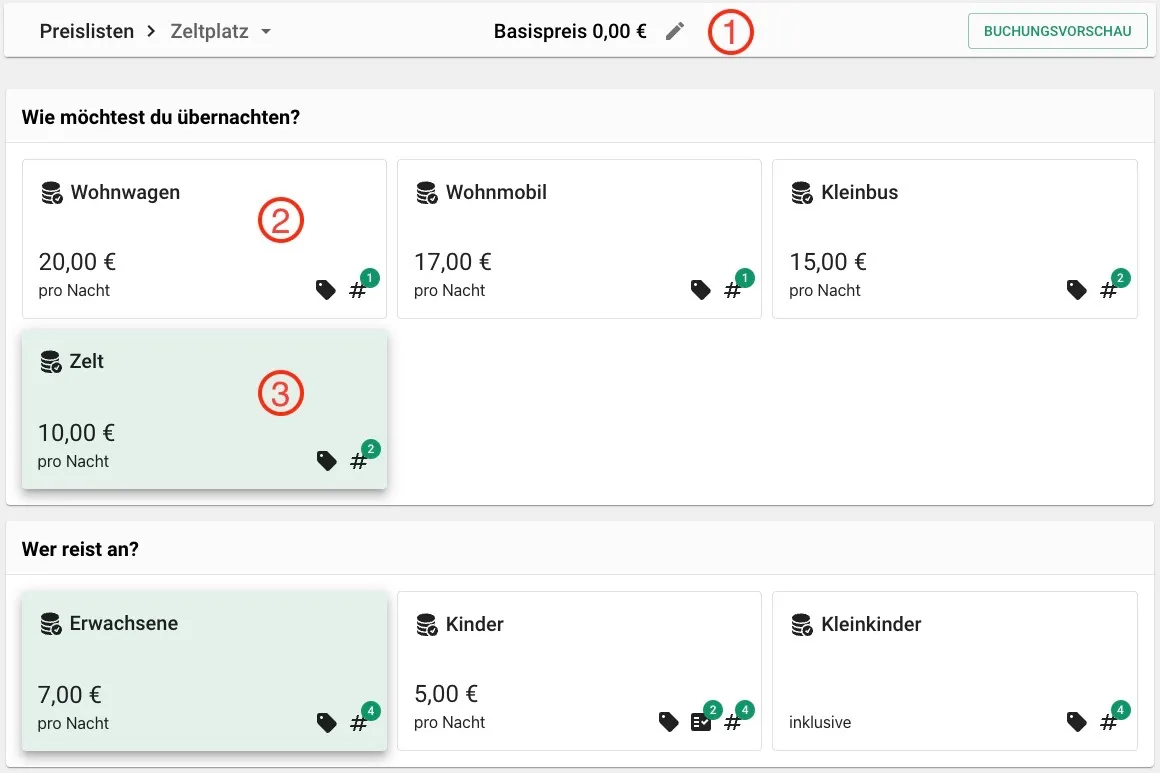
Task: Click the Kleinbus card title
Action: (860, 192)
